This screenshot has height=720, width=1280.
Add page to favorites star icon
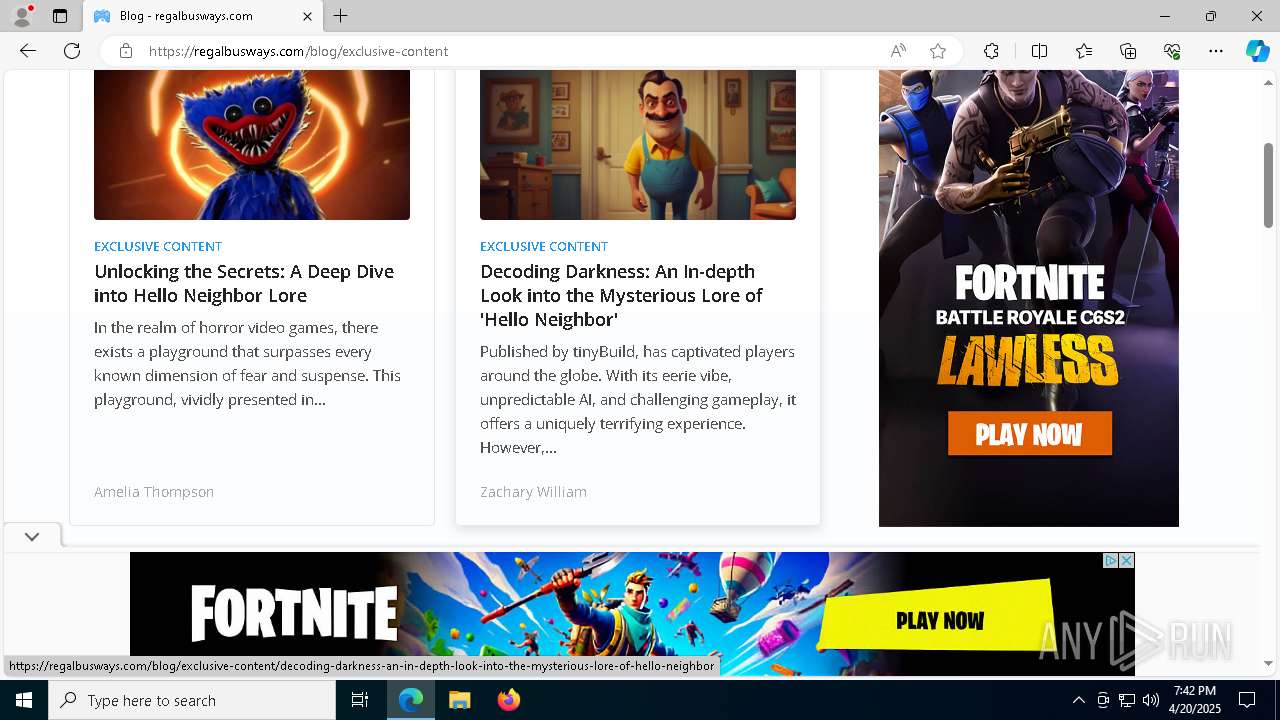click(x=938, y=51)
